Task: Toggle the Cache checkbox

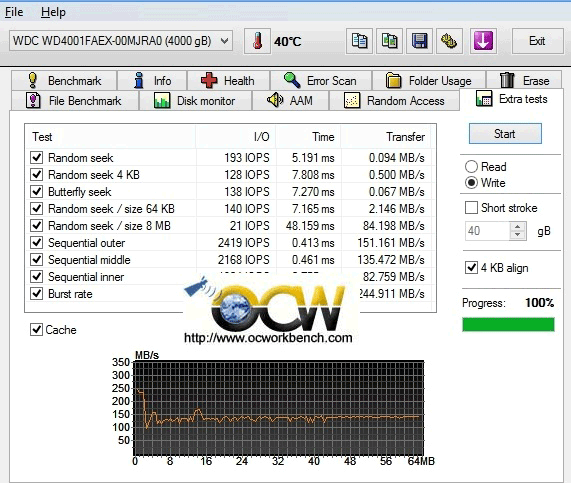Action: click(53, 330)
